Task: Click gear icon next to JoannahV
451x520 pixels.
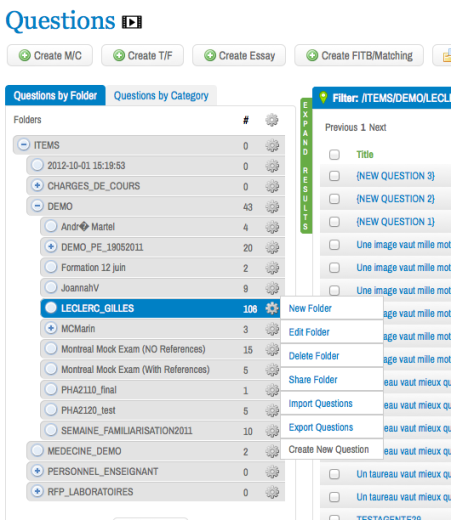Action: [x=272, y=288]
